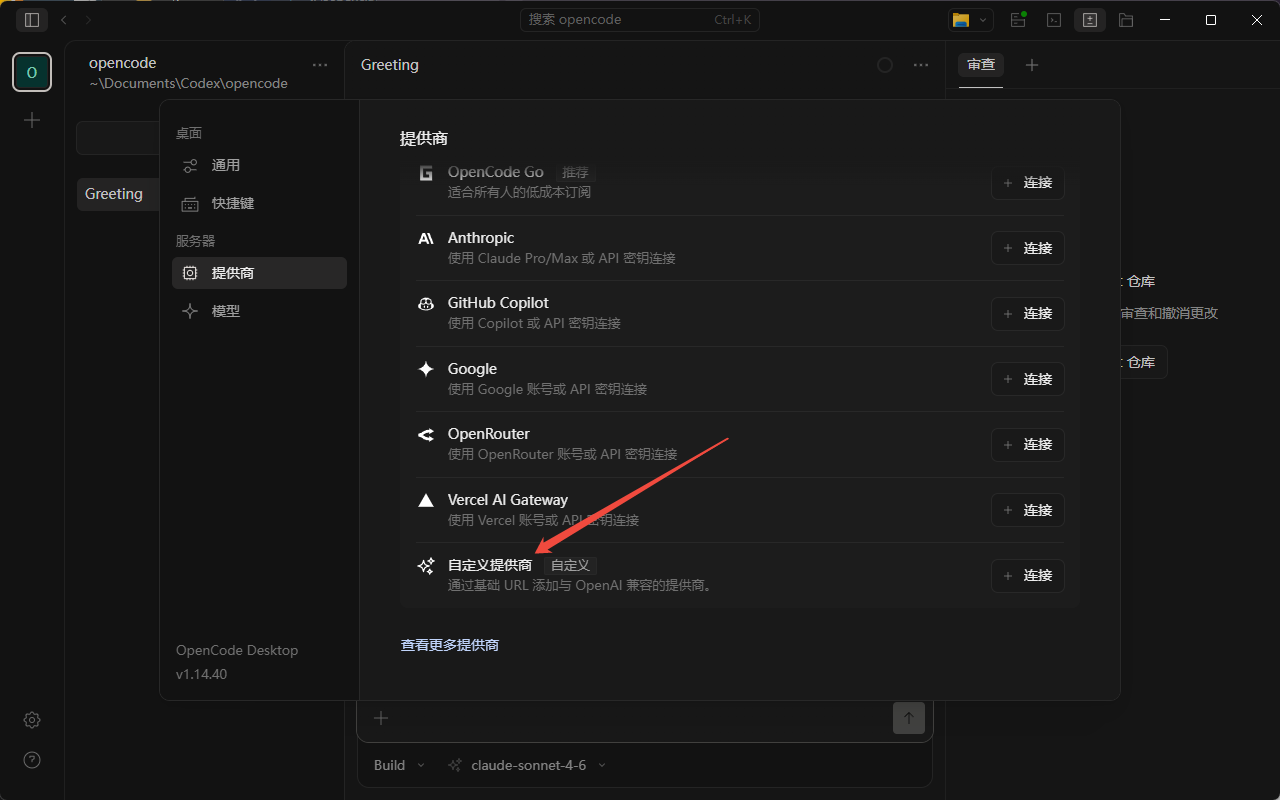Click the GitHub Copilot logo icon

(426, 303)
